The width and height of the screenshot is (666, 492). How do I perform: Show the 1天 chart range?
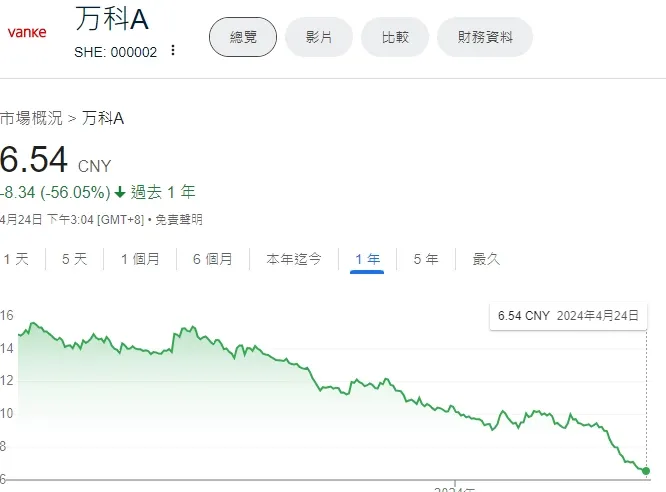(17, 259)
